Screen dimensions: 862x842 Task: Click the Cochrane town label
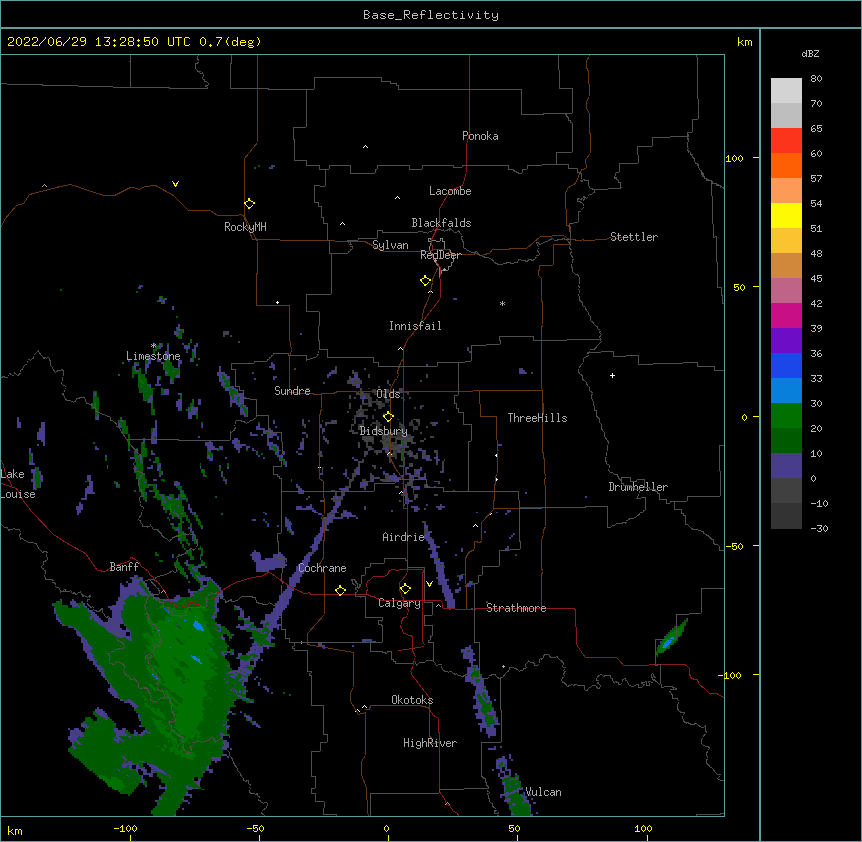(322, 568)
